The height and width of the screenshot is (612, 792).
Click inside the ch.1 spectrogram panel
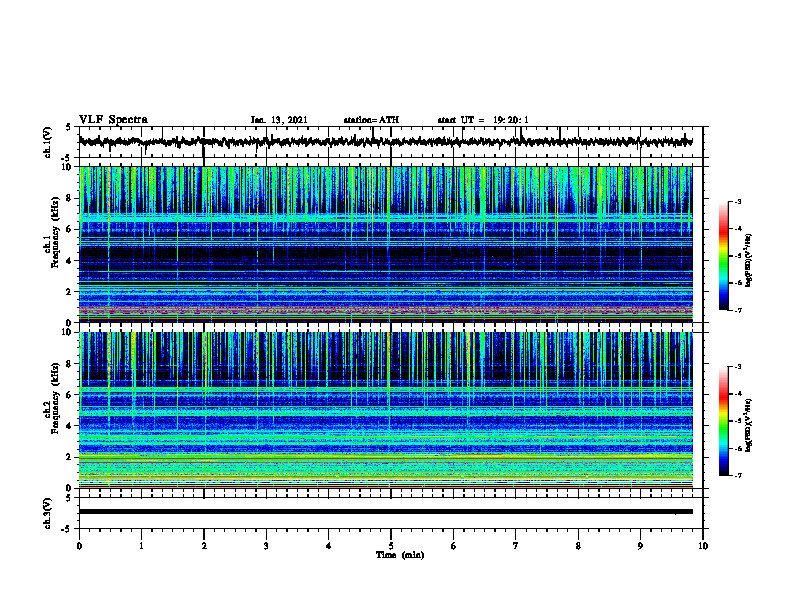[385, 244]
